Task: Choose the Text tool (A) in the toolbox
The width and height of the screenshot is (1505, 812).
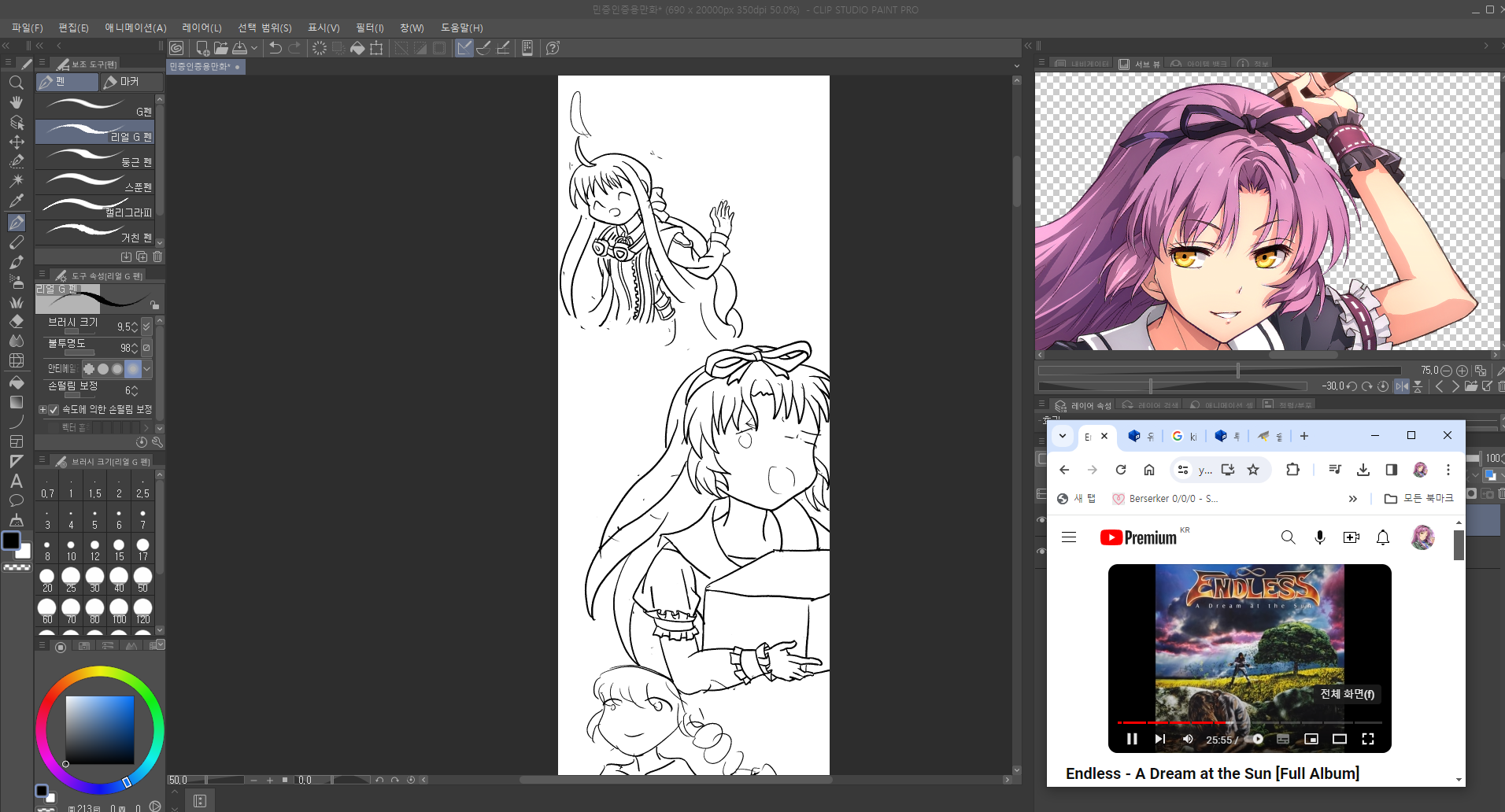Action: [x=17, y=481]
